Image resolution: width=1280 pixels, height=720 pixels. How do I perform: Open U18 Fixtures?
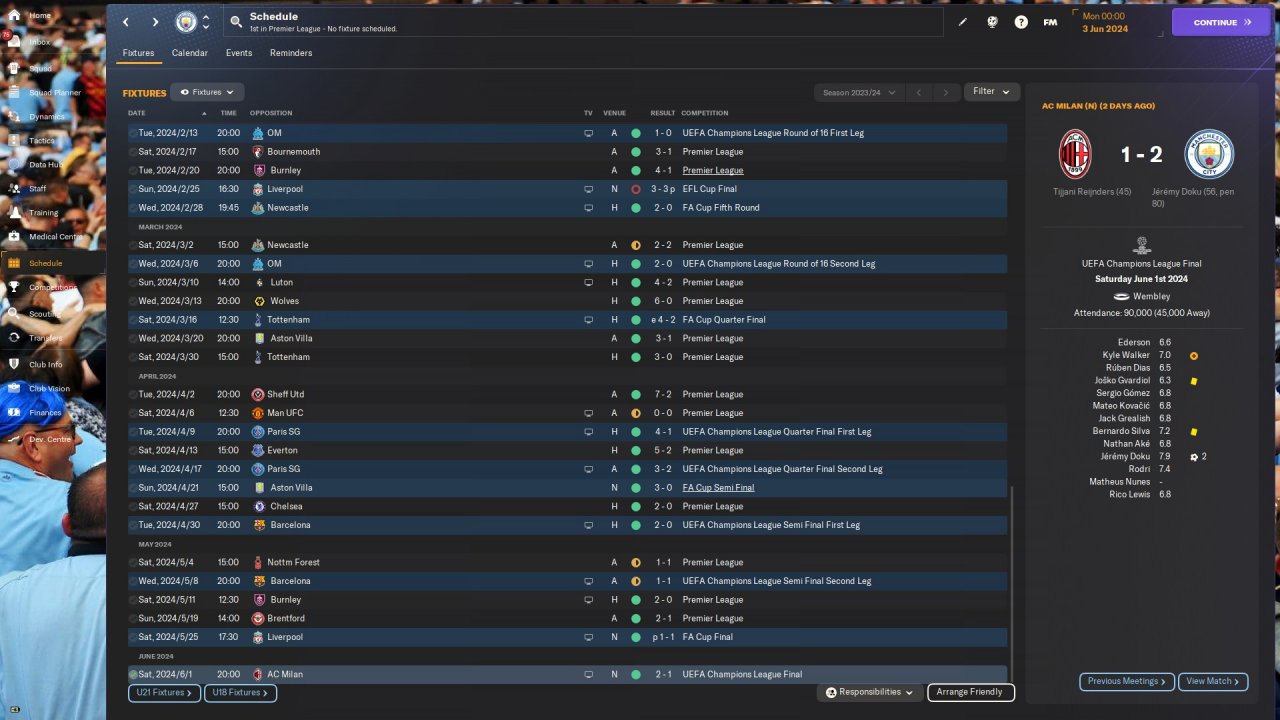click(240, 692)
